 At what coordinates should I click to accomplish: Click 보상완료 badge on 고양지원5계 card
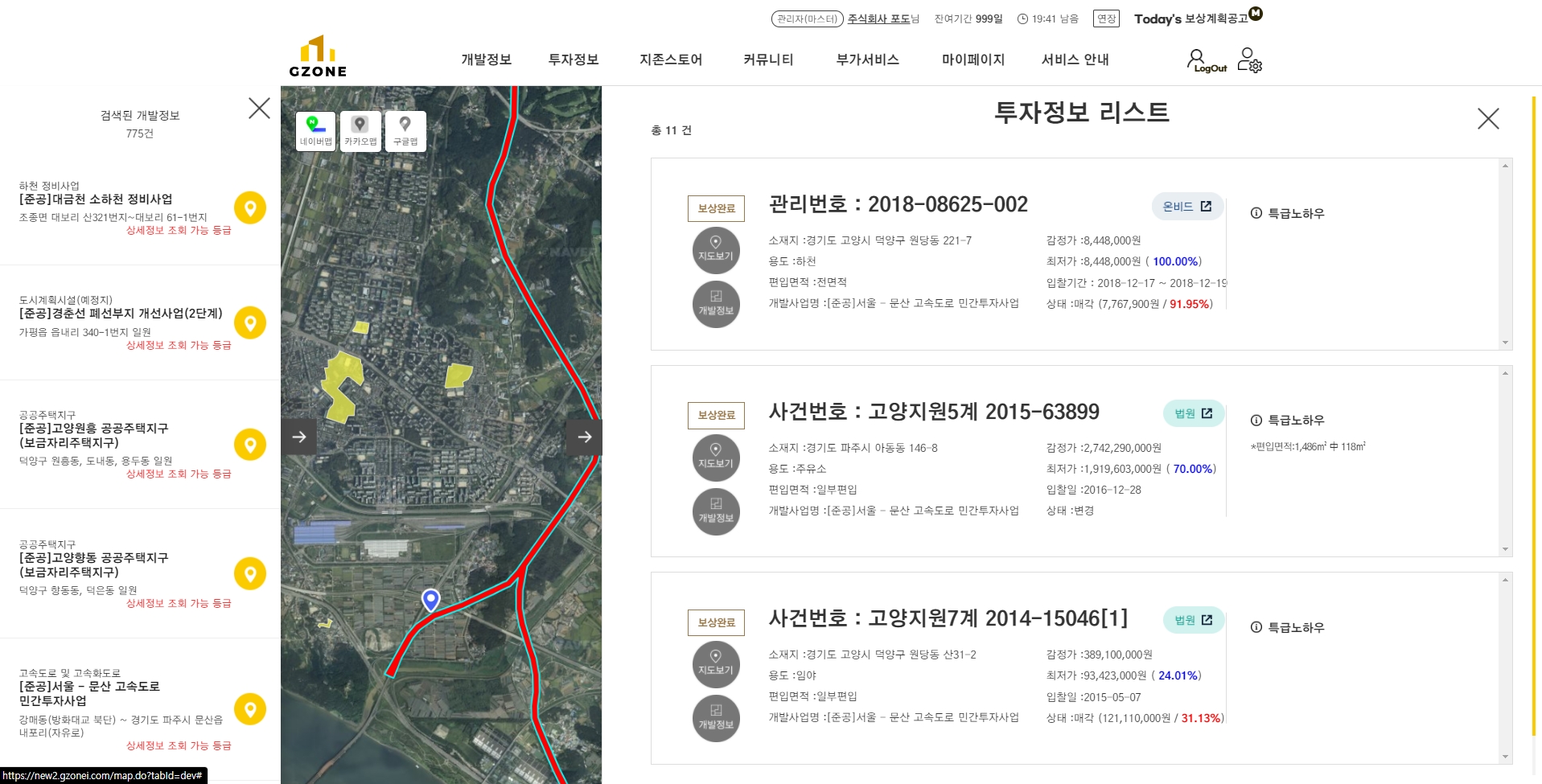tap(716, 415)
